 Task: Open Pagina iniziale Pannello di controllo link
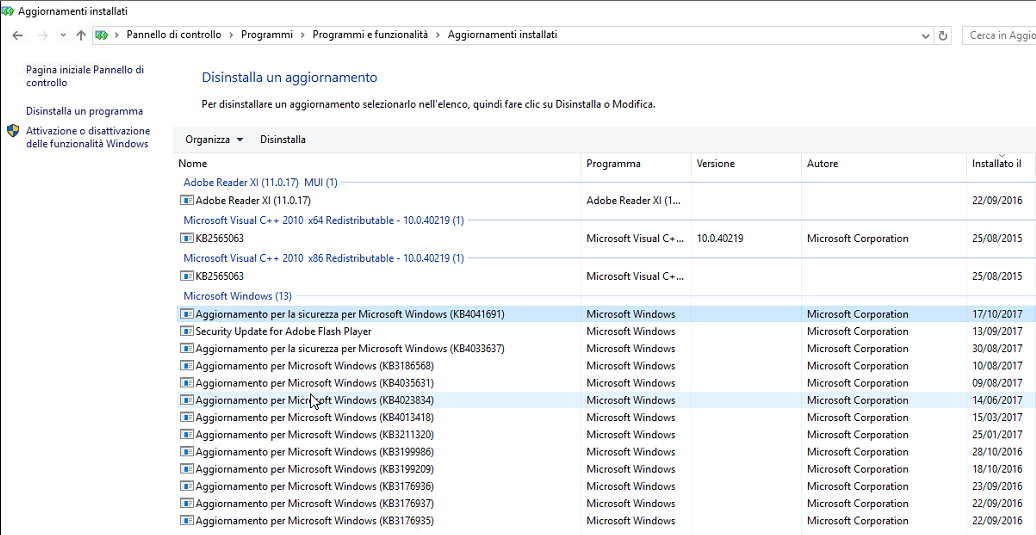click(85, 76)
